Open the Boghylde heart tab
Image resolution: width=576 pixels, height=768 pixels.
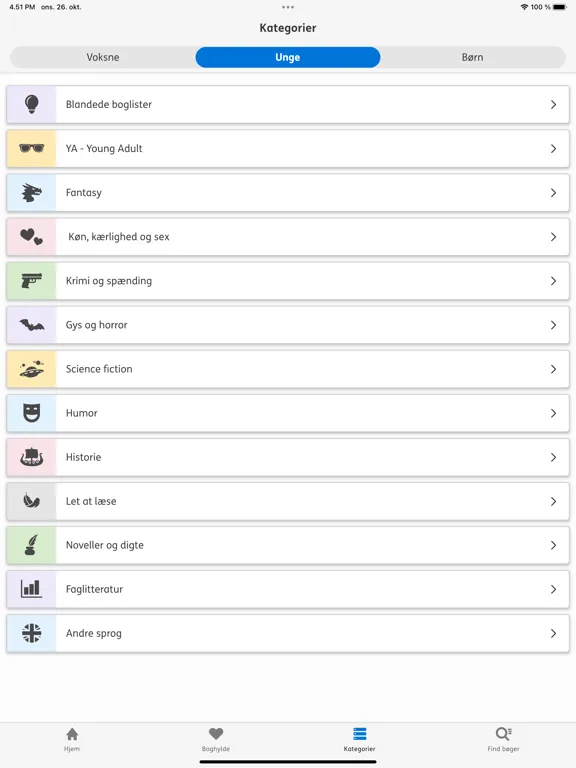[x=216, y=739]
